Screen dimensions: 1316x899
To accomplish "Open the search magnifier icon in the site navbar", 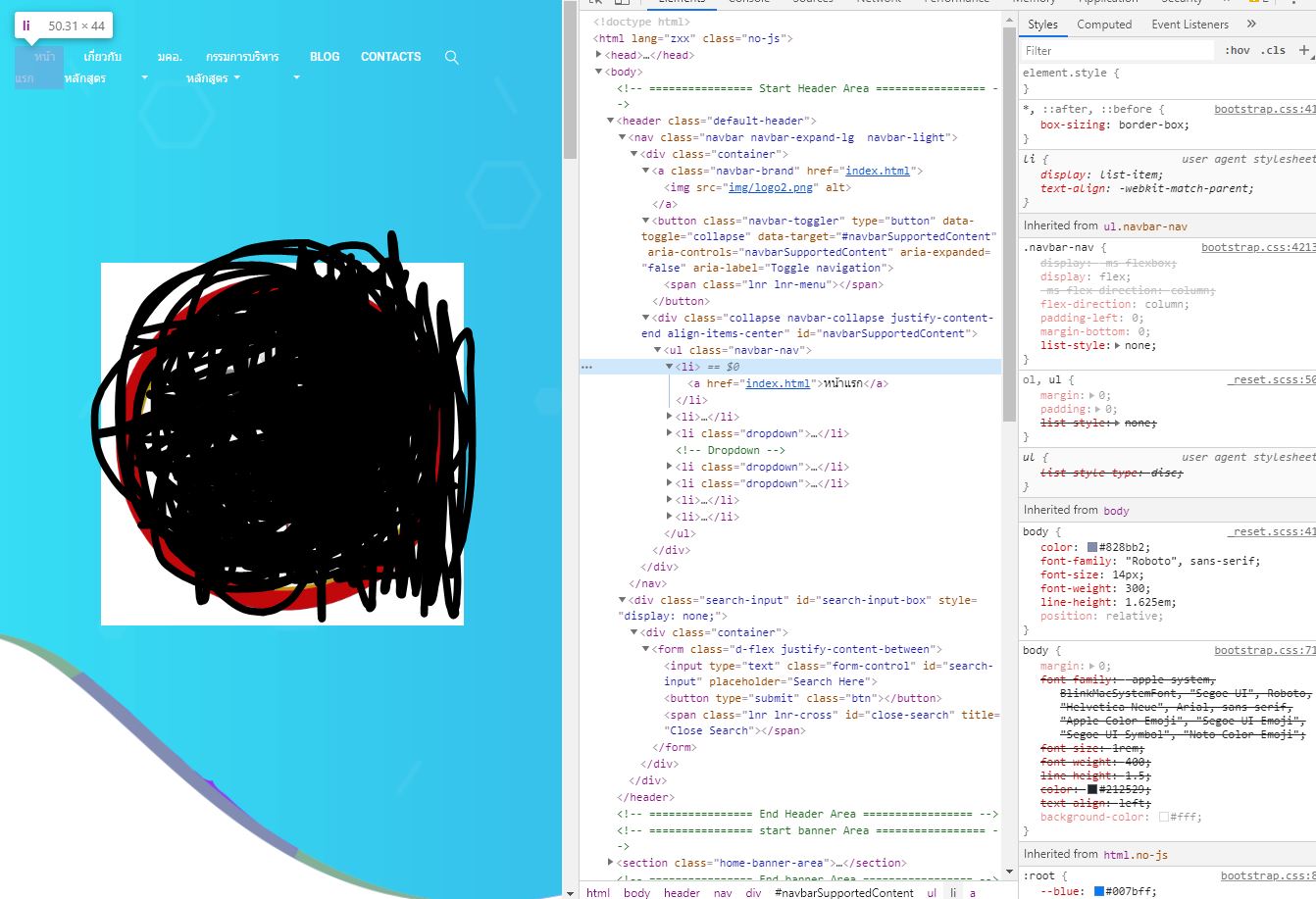I will pyautogui.click(x=451, y=58).
